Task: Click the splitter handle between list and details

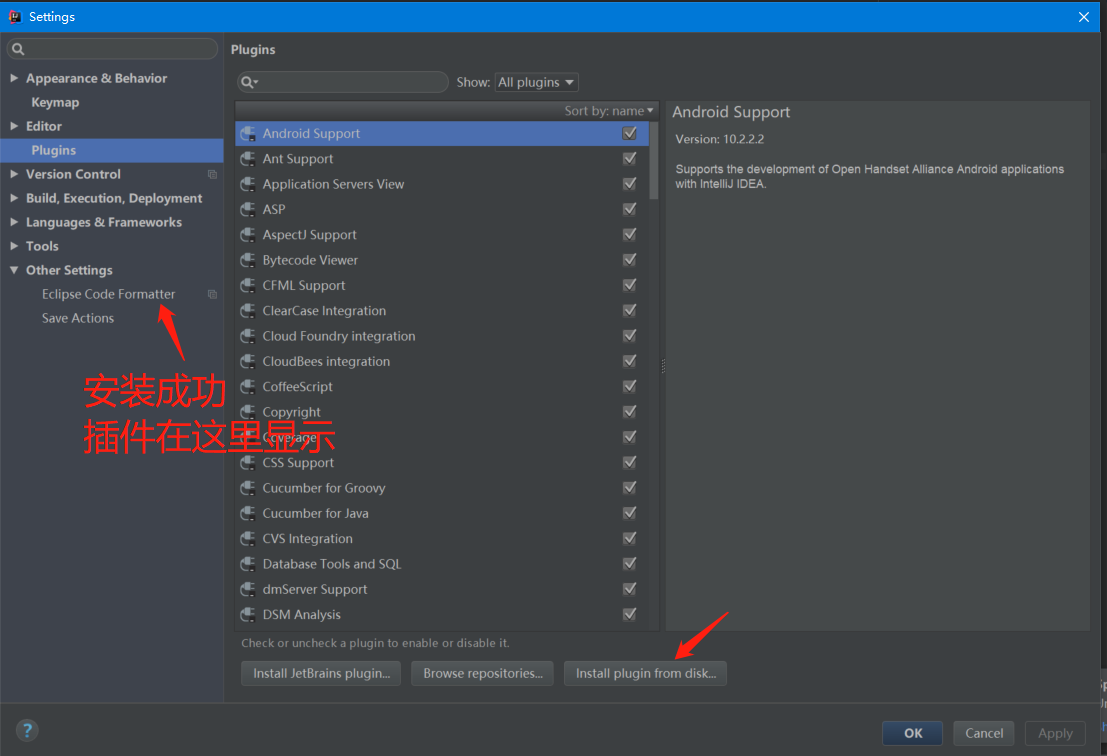Action: (663, 366)
